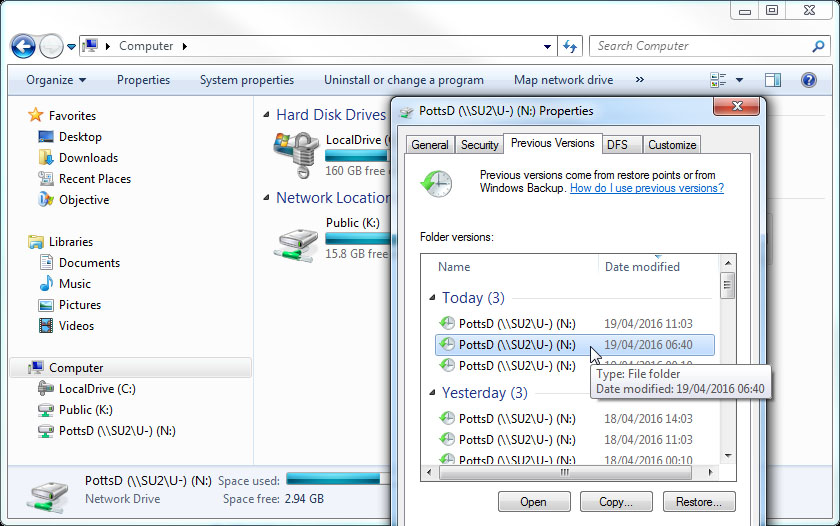840x526 pixels.
Task: Click the search magnifier icon
Action: (x=818, y=47)
